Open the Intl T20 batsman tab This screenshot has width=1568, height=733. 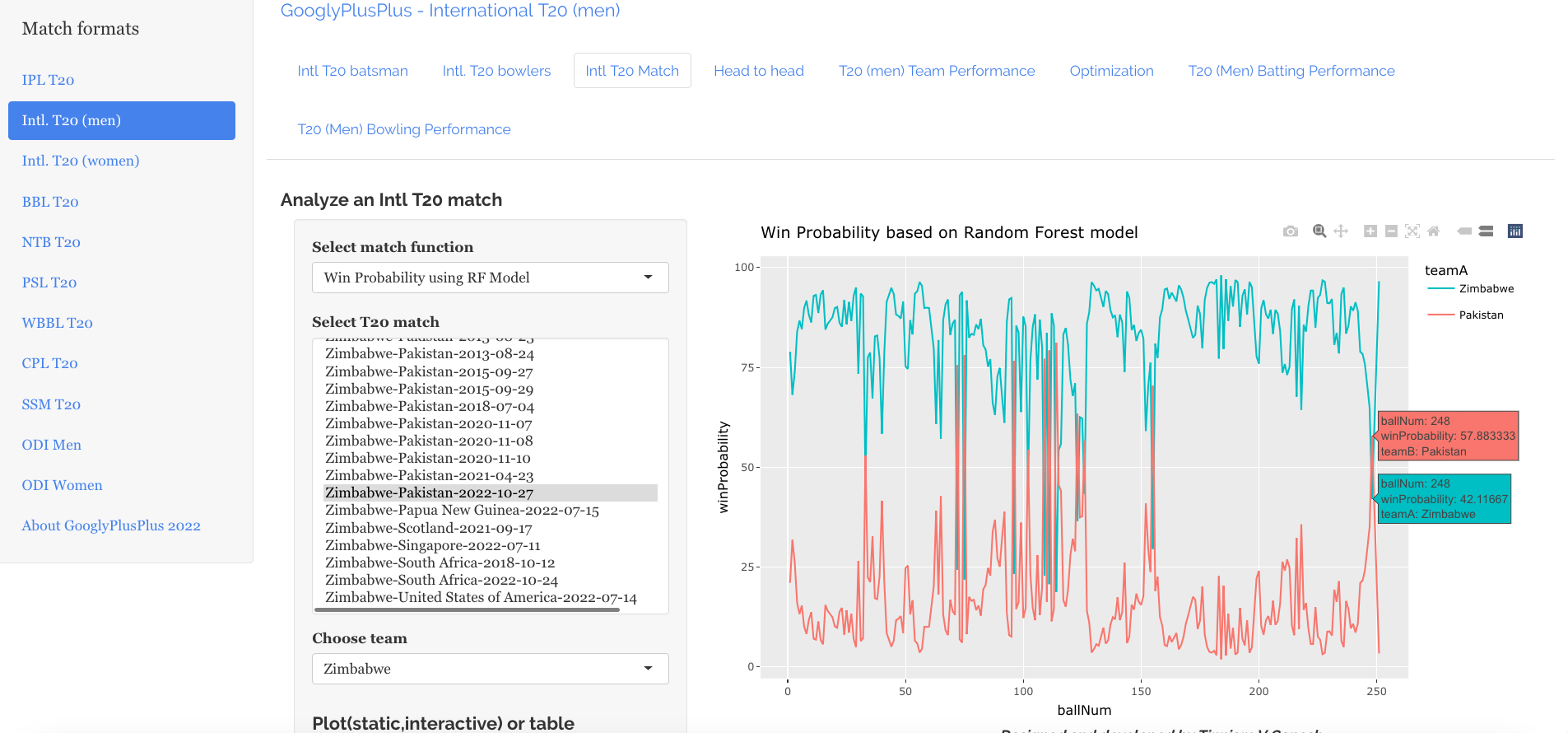(352, 71)
